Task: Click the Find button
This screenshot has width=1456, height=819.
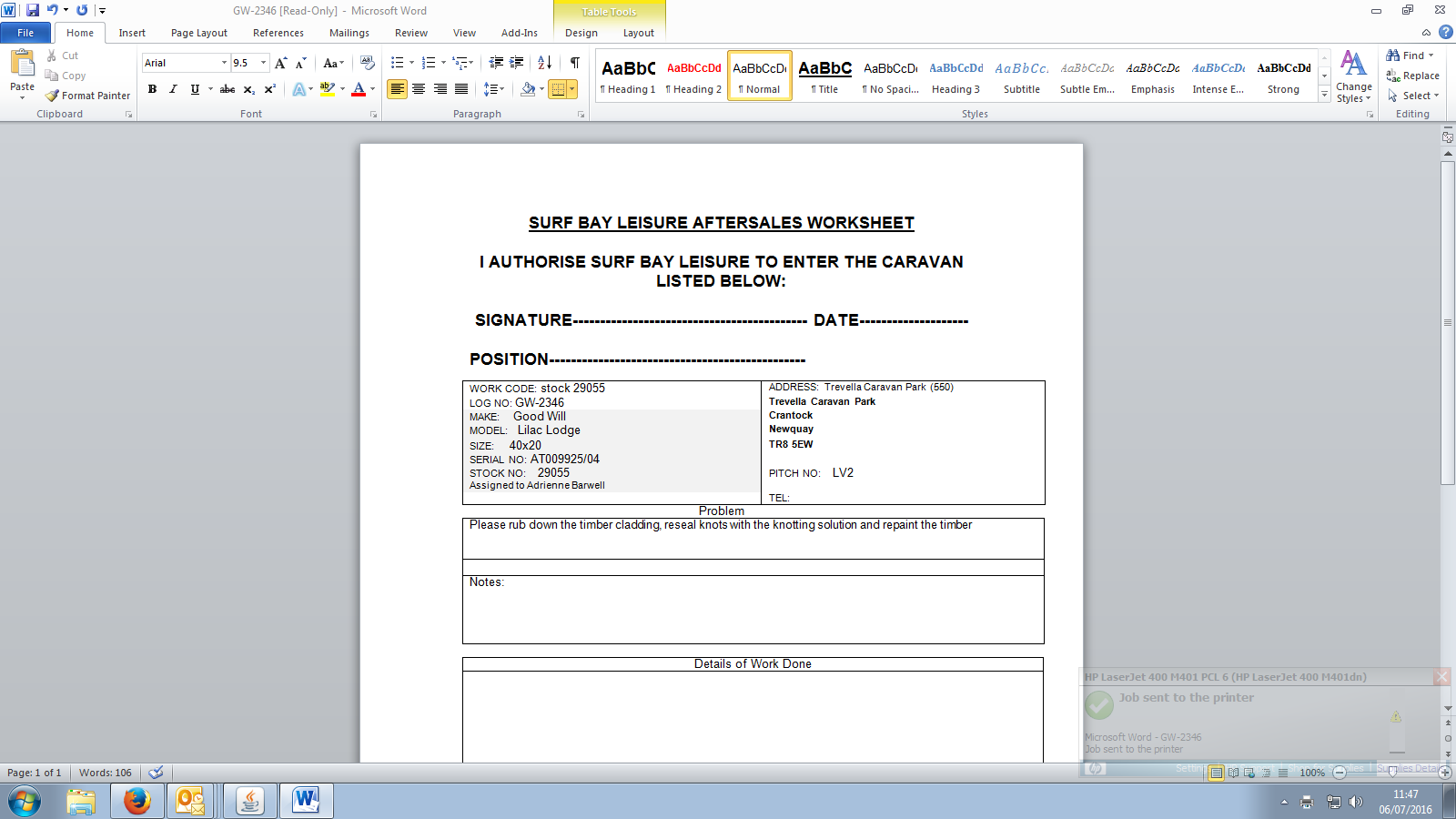Action: pos(1410,56)
